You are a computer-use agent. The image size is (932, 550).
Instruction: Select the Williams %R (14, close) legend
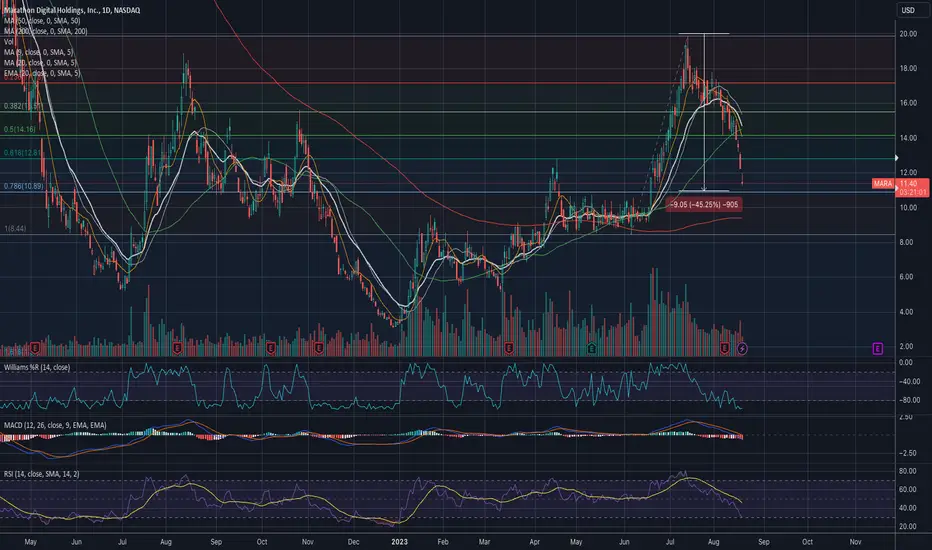[37, 367]
